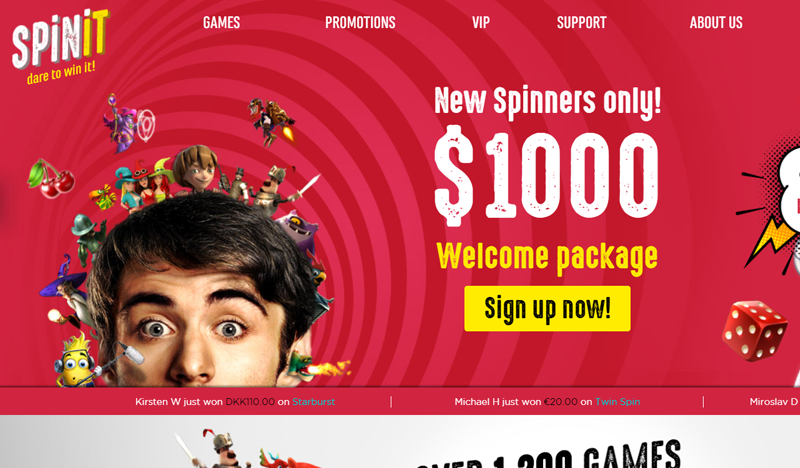The width and height of the screenshot is (800, 468).
Task: Open the VIP section
Action: [x=481, y=22]
